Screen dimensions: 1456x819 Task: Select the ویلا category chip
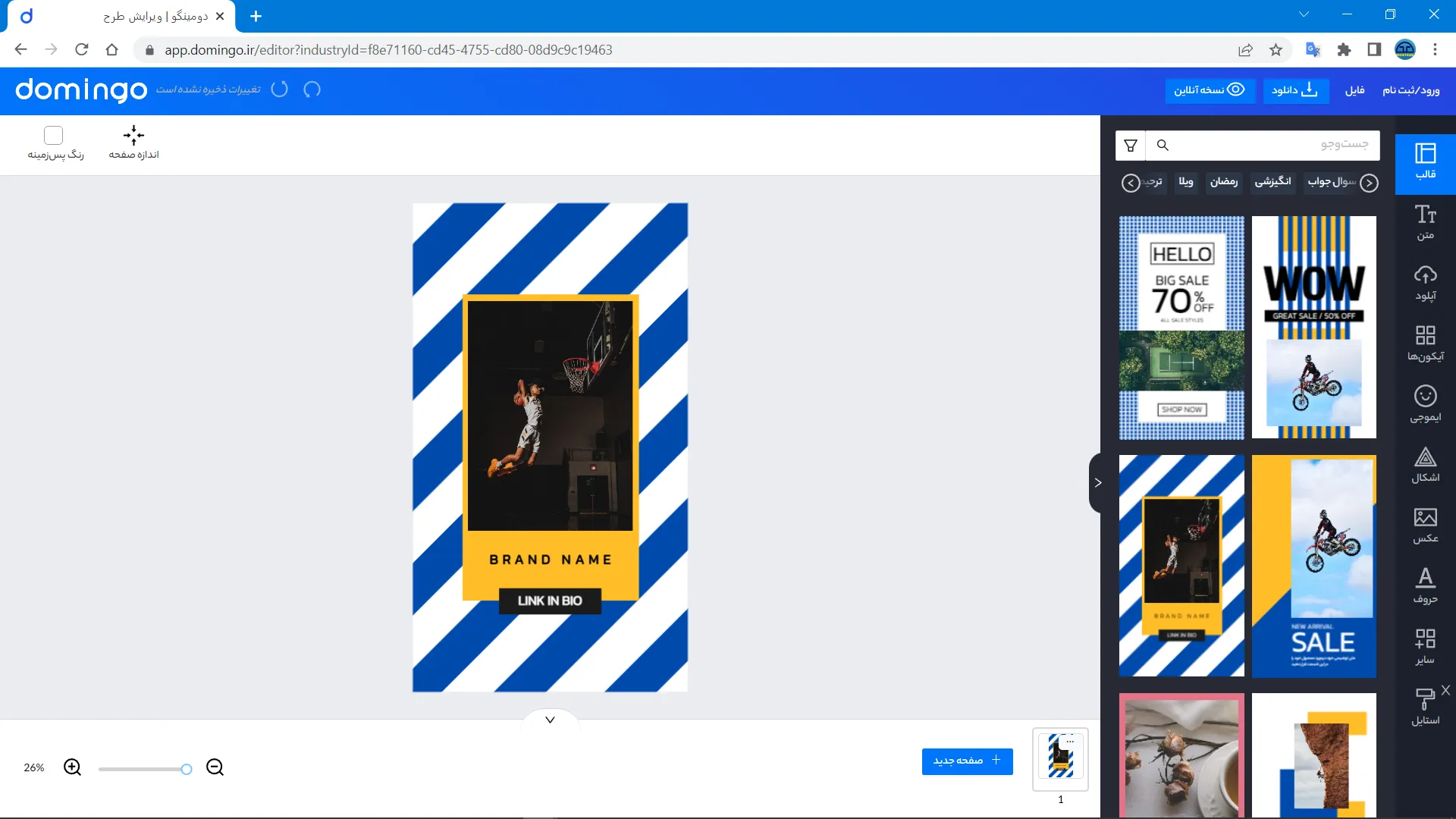tap(1186, 182)
